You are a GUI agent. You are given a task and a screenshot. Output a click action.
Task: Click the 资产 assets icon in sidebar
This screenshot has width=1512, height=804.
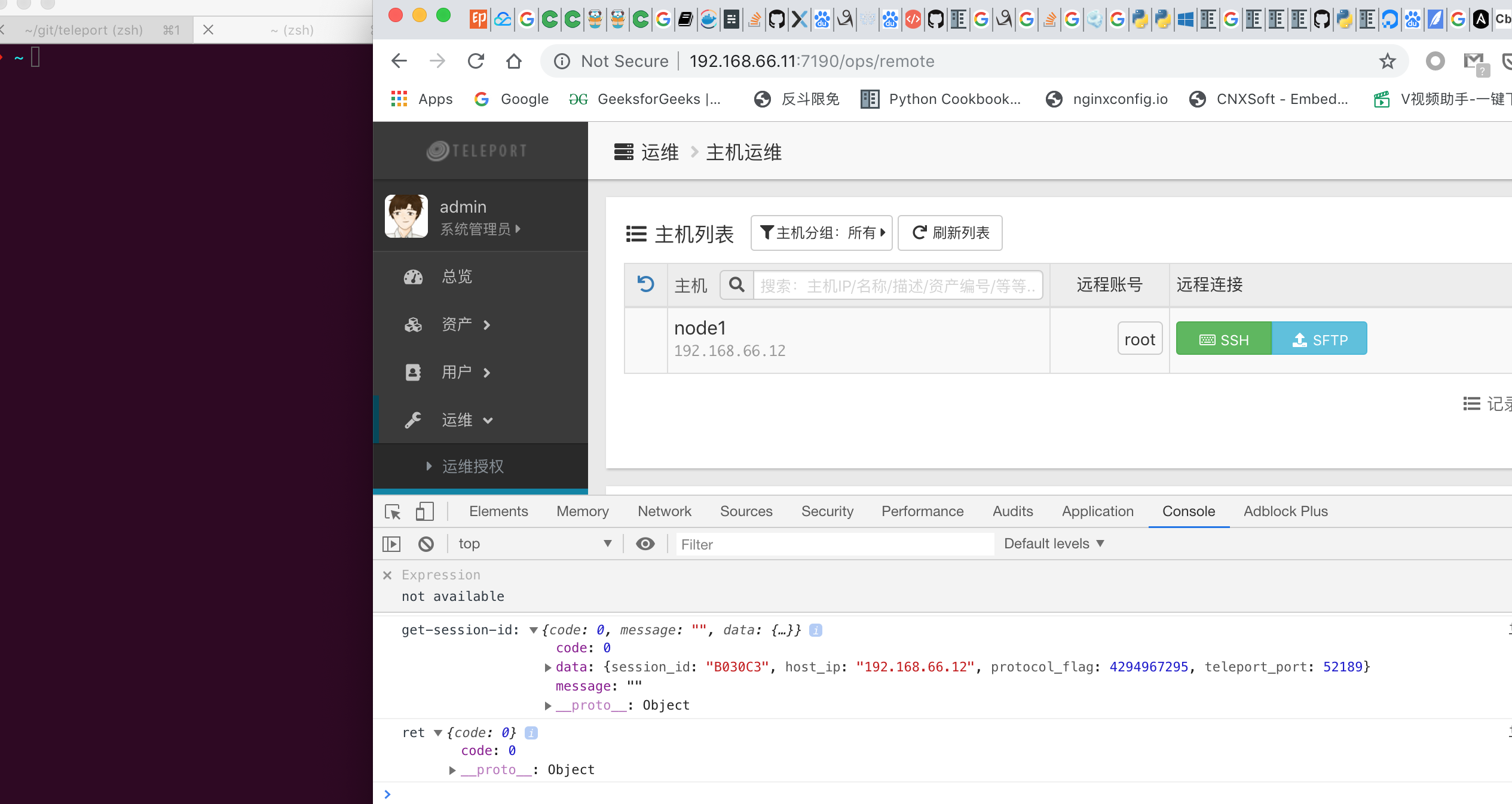tap(414, 324)
